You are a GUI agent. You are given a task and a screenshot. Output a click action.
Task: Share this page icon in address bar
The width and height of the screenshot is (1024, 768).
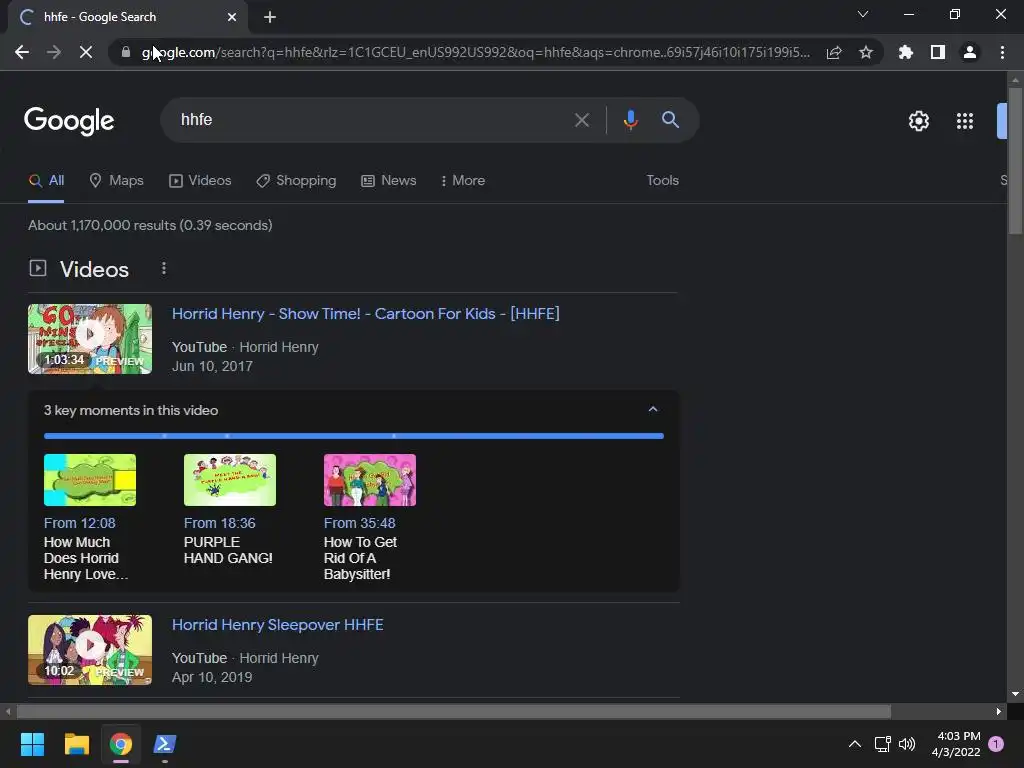click(x=834, y=52)
